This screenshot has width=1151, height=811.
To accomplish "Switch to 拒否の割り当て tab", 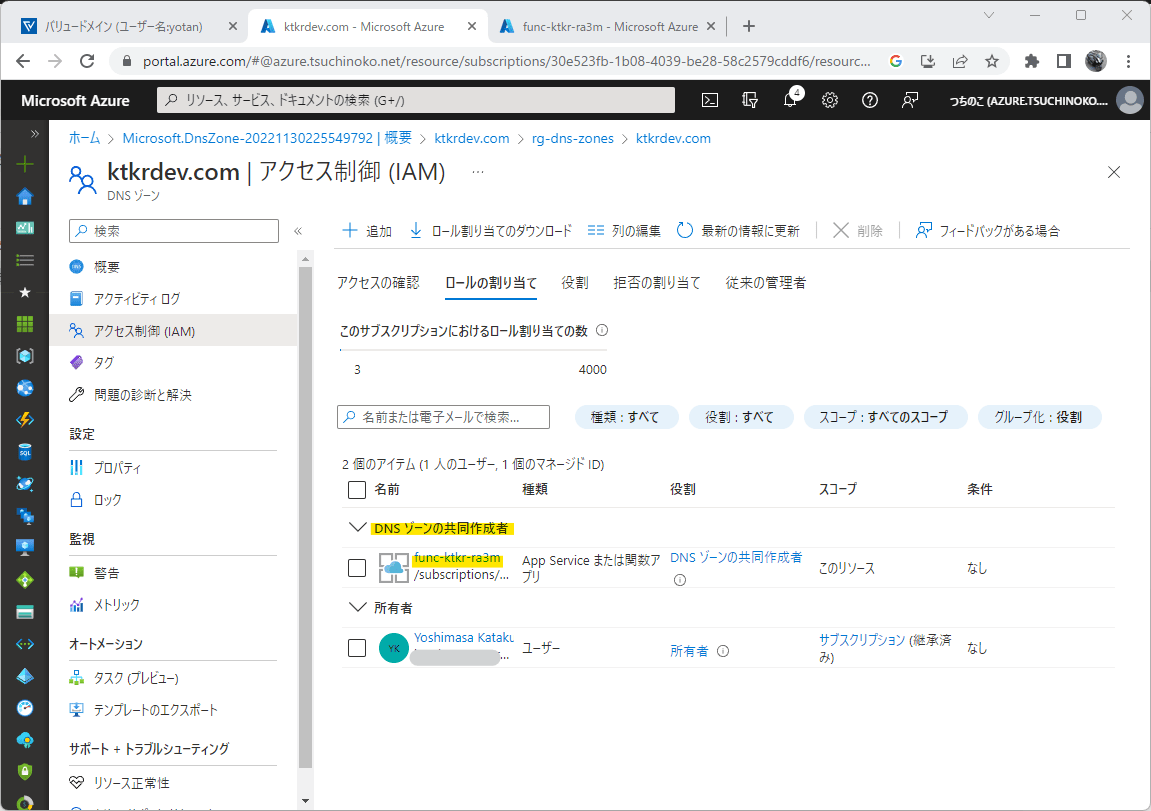I will pyautogui.click(x=657, y=283).
